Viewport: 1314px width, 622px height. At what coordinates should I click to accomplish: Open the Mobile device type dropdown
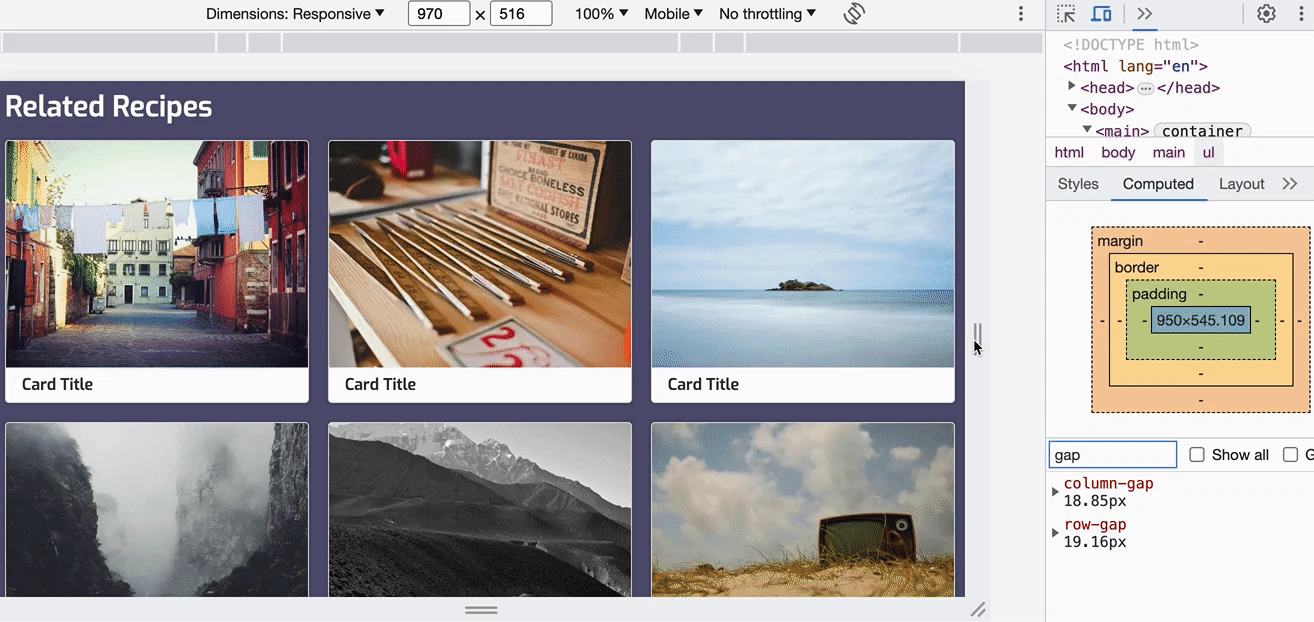tap(673, 14)
